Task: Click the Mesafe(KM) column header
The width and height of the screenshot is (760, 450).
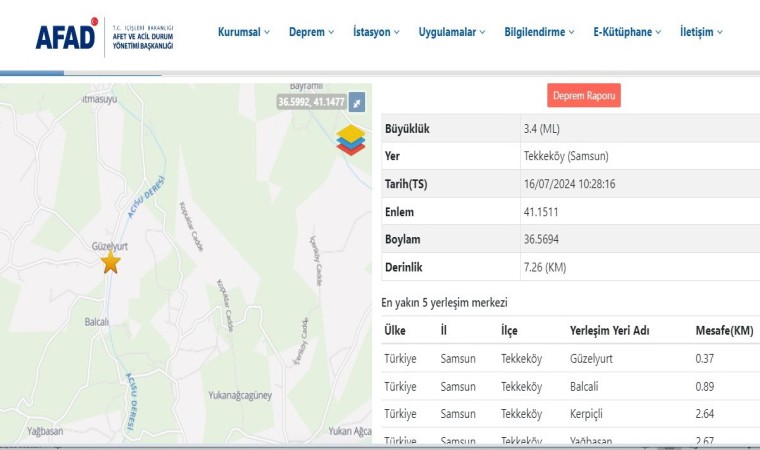Action: pos(724,331)
